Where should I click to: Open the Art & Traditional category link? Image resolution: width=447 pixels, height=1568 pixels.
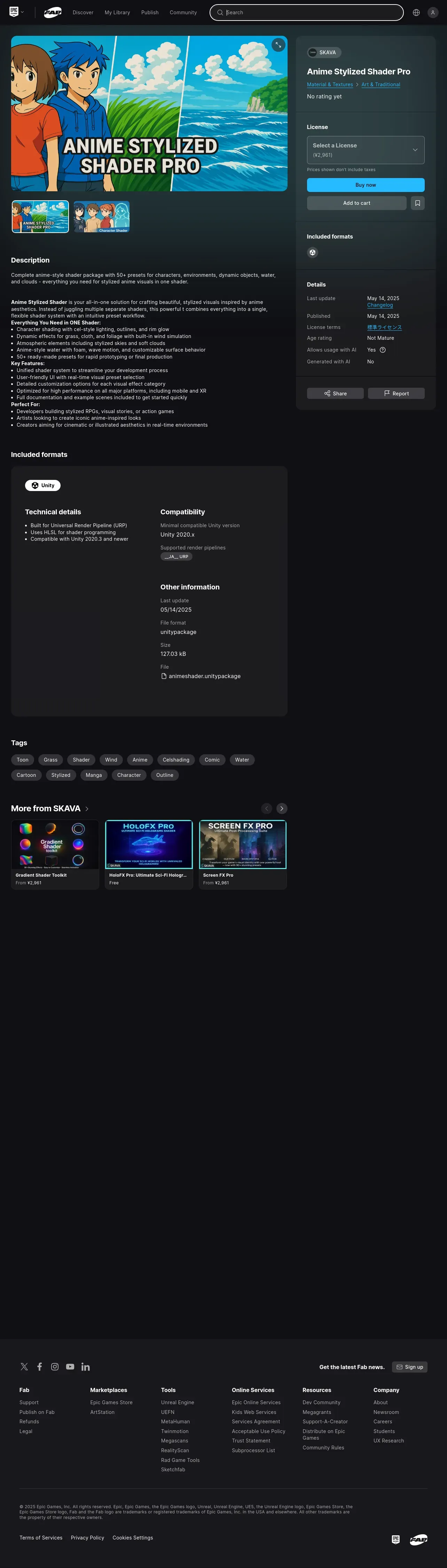381,85
